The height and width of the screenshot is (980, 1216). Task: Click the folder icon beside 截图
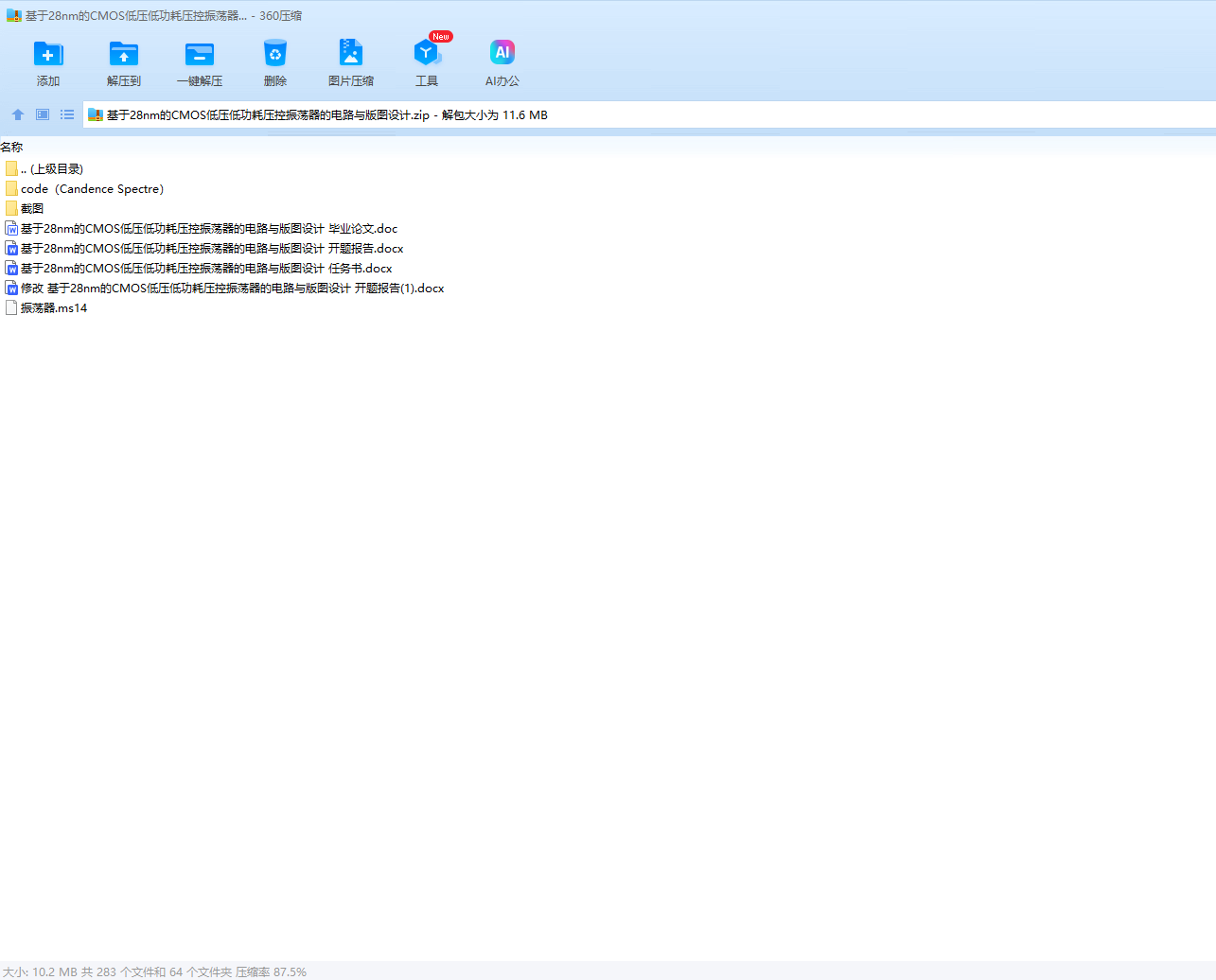click(x=11, y=208)
